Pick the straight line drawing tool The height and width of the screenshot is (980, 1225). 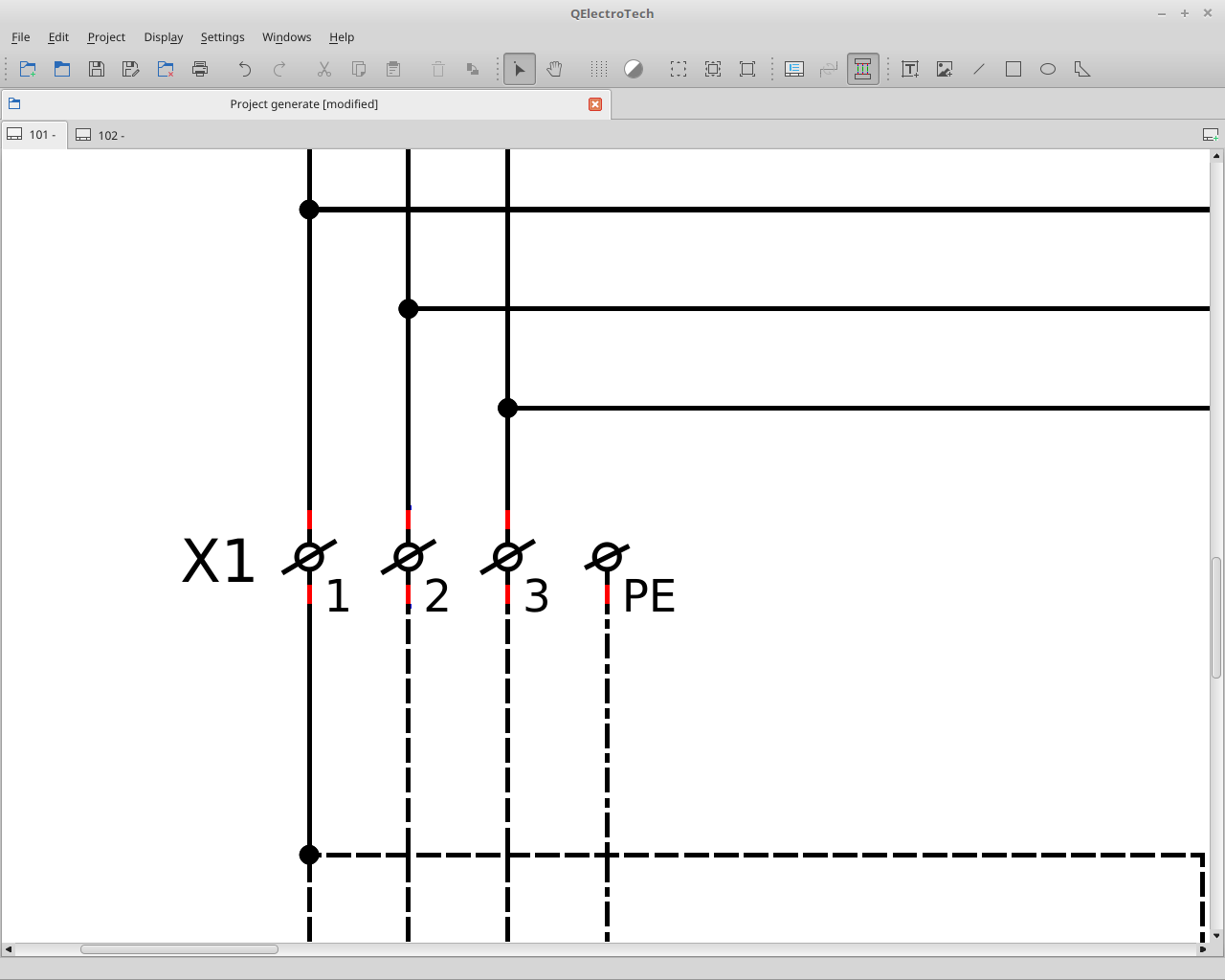pyautogui.click(x=979, y=69)
